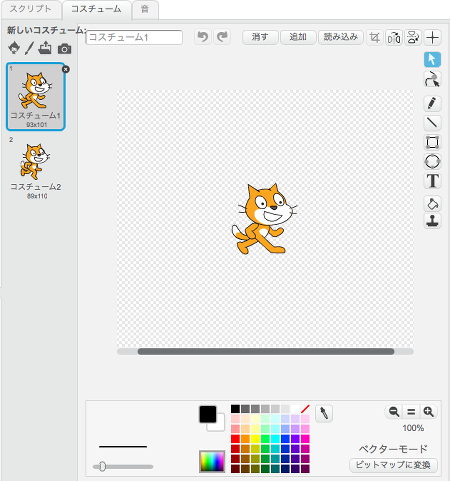Pick the cyan palette swatch

[x=275, y=439]
